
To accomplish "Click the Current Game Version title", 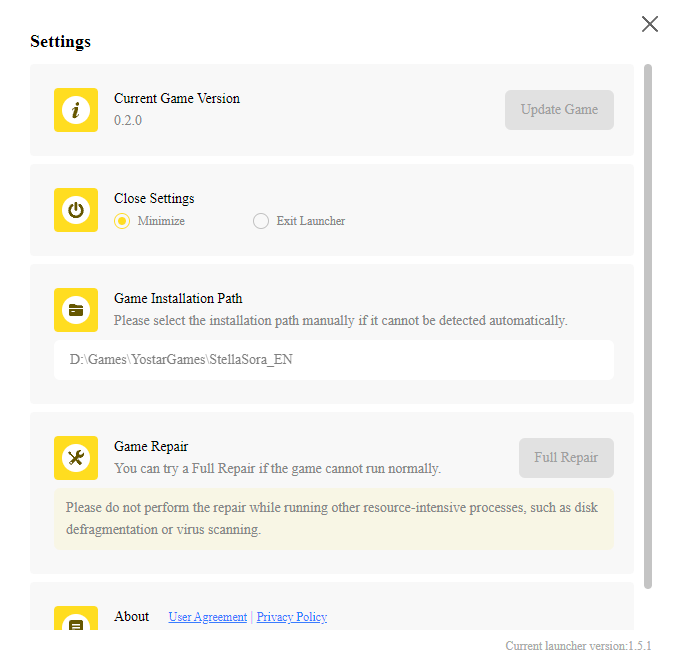I will click(x=177, y=98).
